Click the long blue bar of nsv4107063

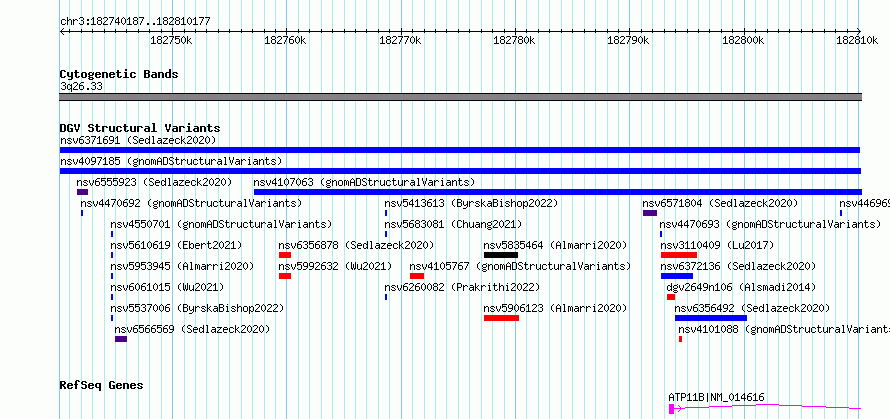(x=557, y=192)
